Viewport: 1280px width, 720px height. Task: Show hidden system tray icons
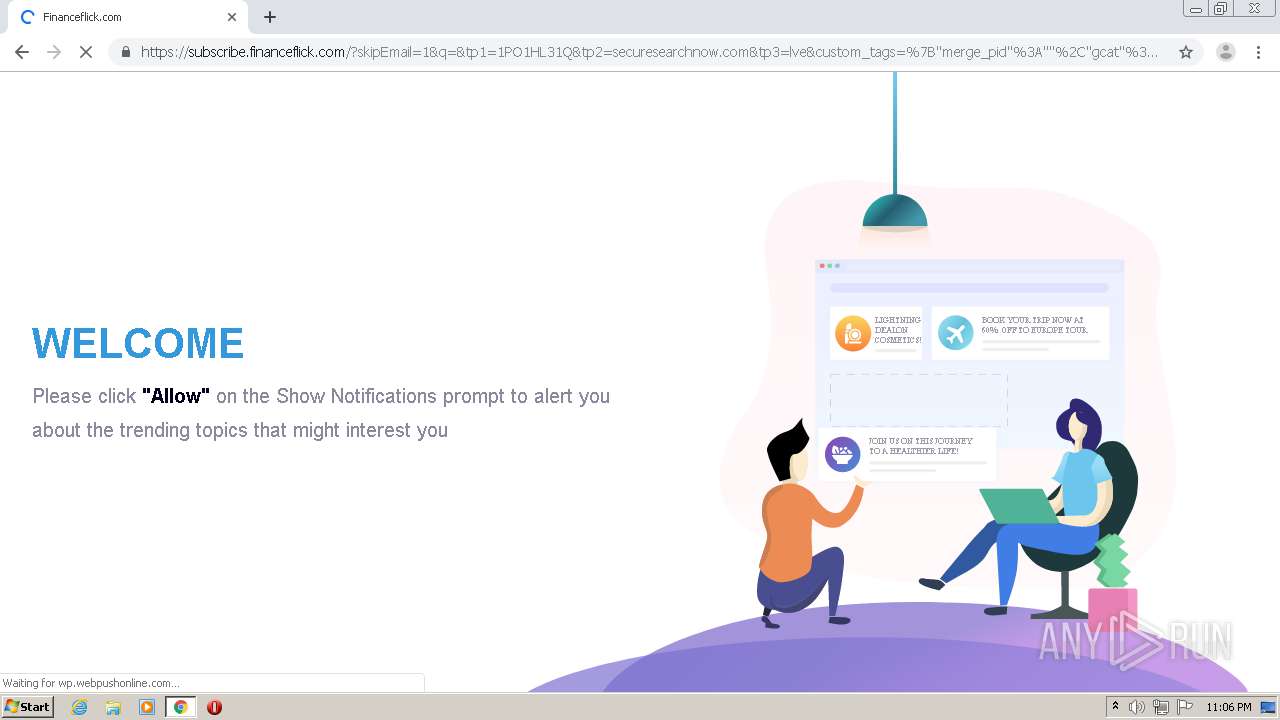pyautogui.click(x=1115, y=707)
